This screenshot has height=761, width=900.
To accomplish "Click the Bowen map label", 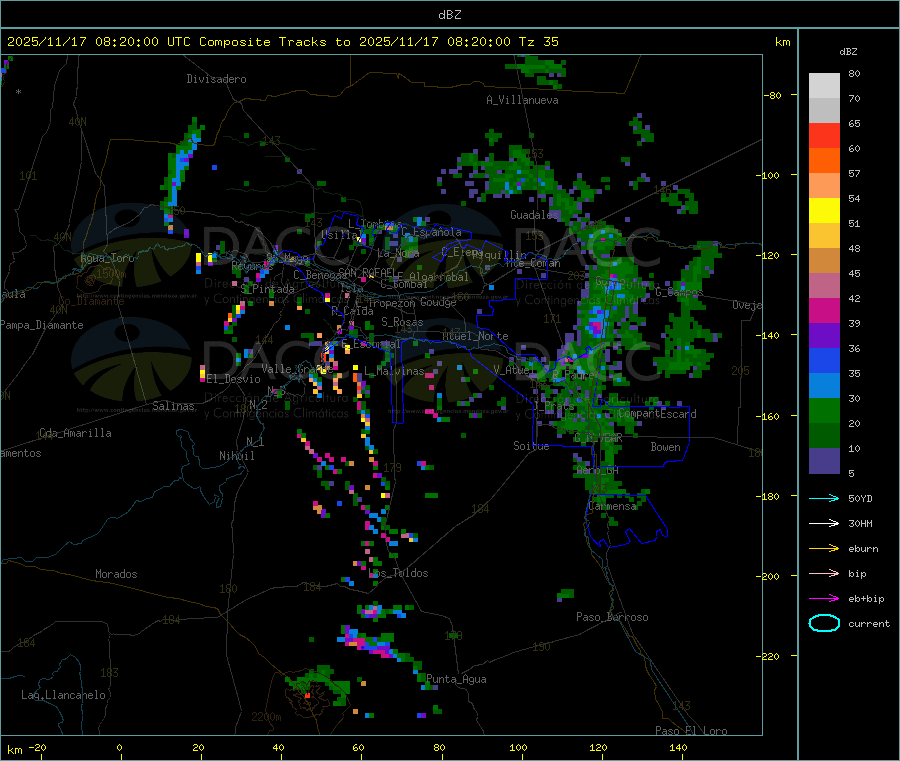I will pos(665,447).
